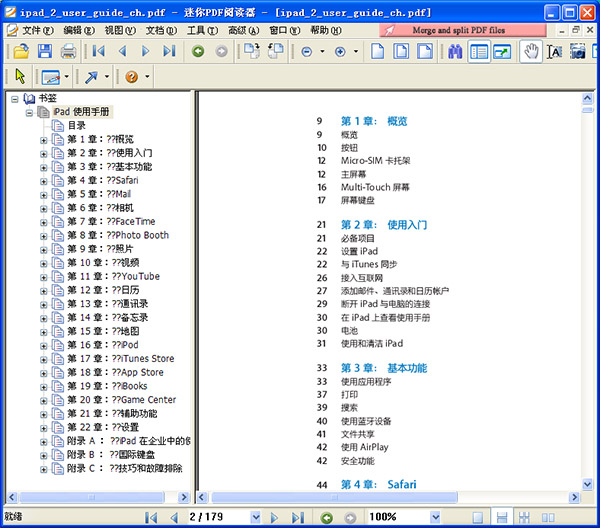Activate the hand pan tool
600x528 pixels.
[531, 51]
